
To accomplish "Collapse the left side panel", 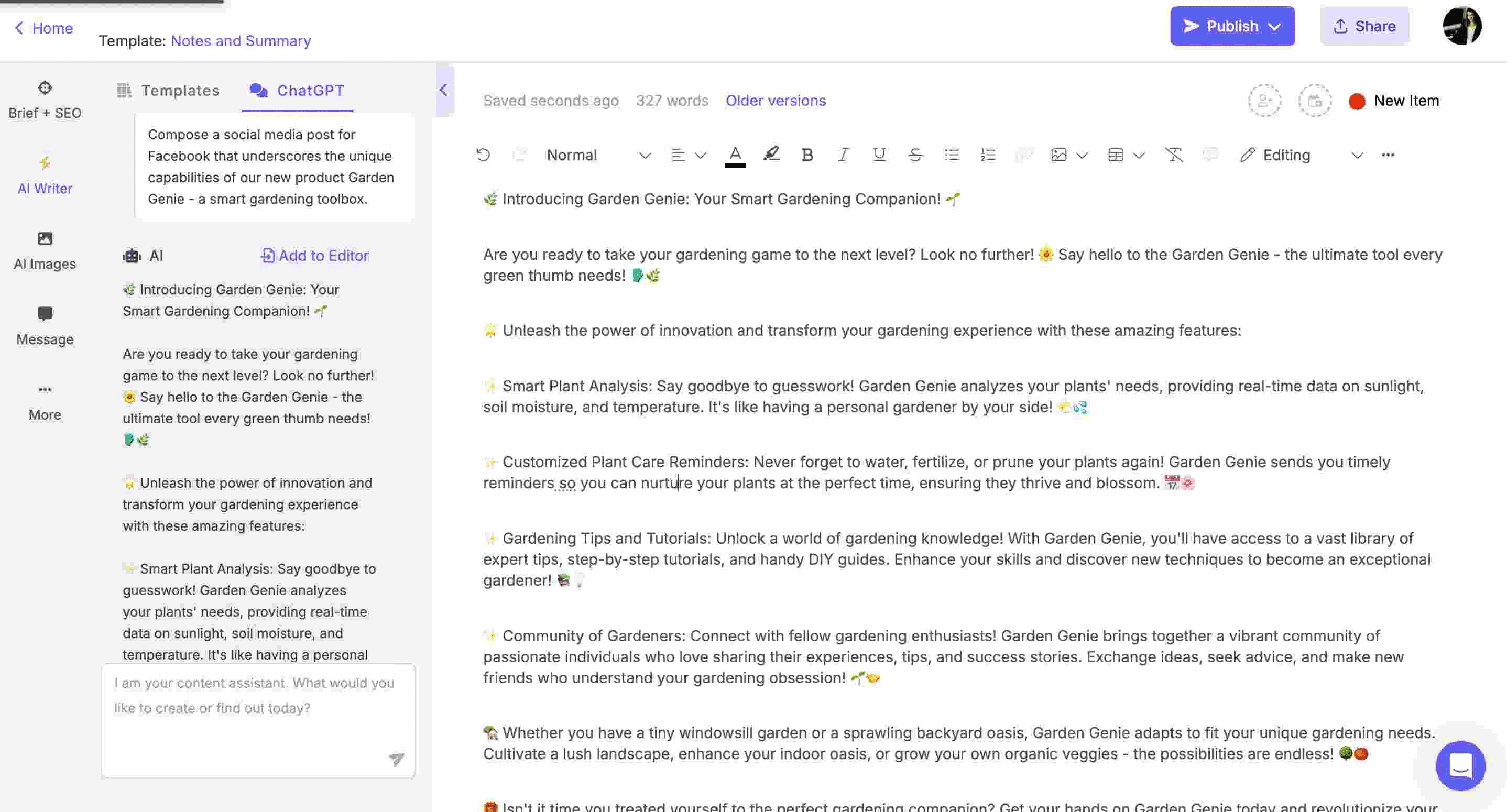I will click(443, 90).
